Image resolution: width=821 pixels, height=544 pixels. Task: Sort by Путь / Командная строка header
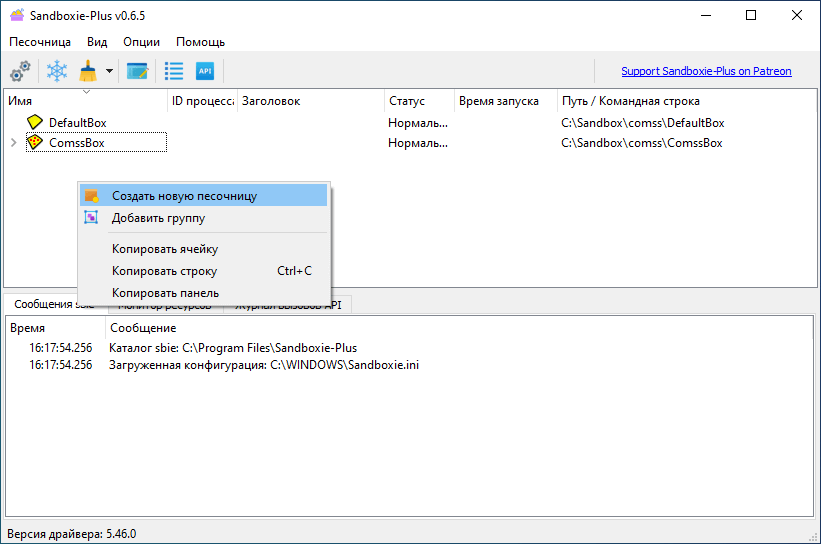coord(687,101)
